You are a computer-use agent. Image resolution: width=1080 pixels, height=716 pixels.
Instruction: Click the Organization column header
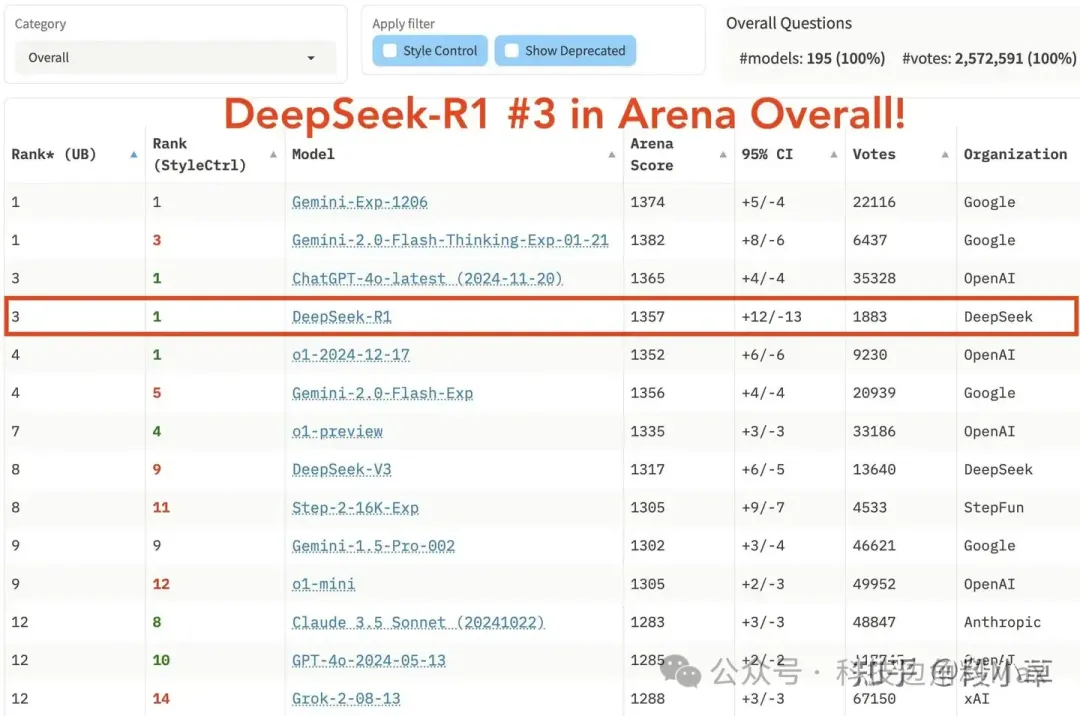coord(1015,154)
